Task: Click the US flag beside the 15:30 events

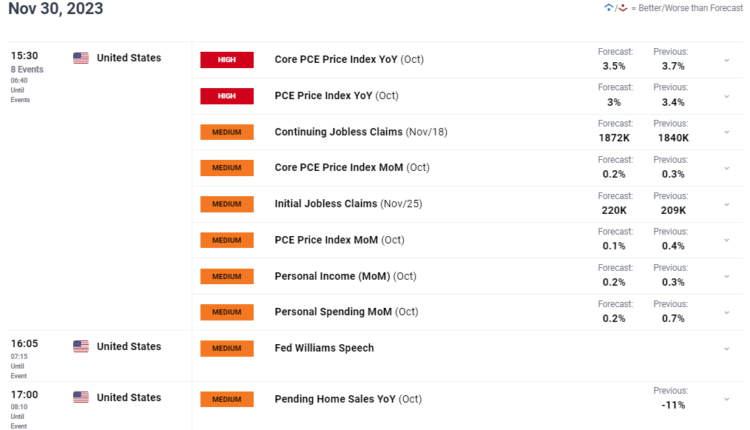Action: tap(81, 58)
